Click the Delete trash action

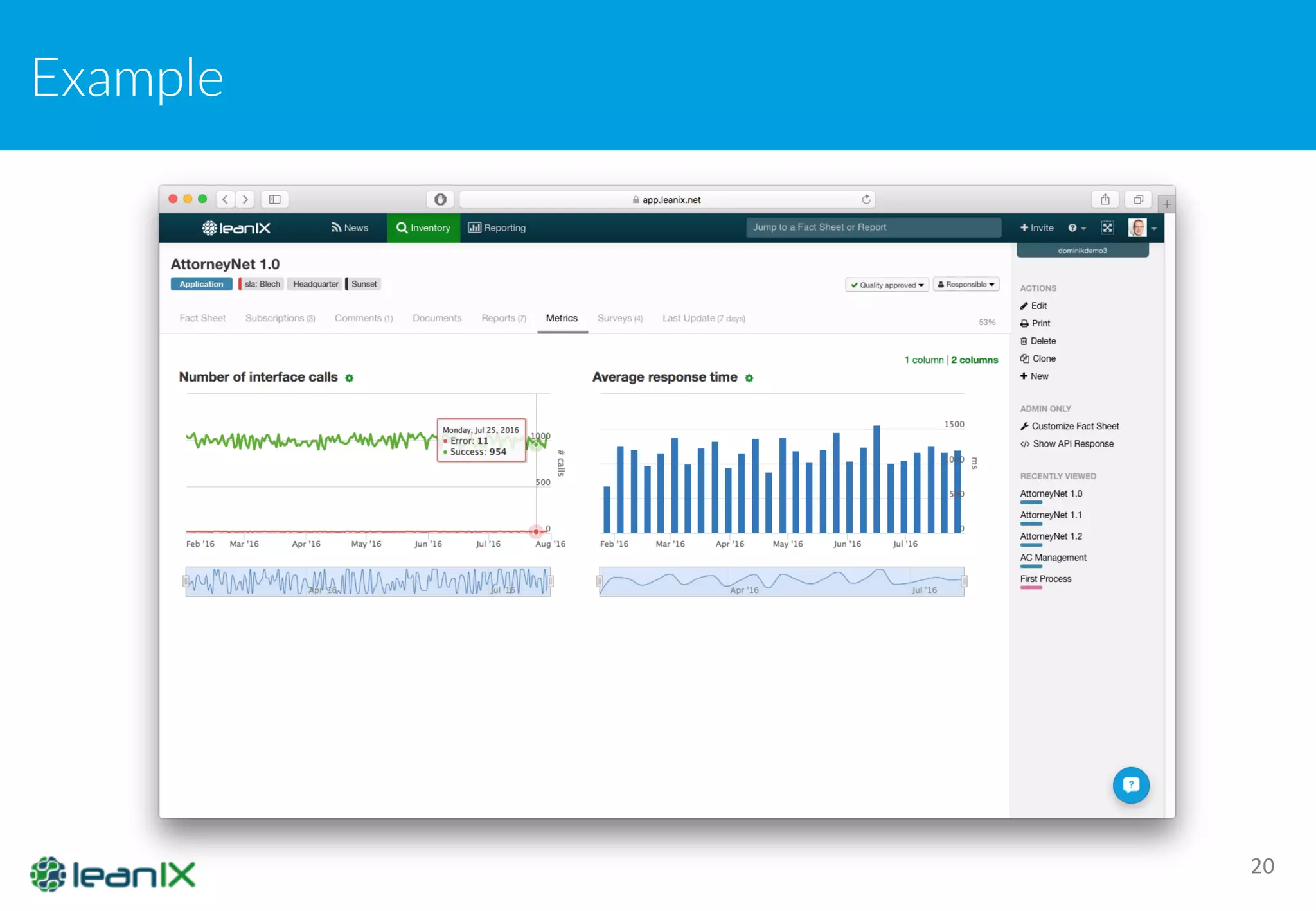tap(1038, 341)
